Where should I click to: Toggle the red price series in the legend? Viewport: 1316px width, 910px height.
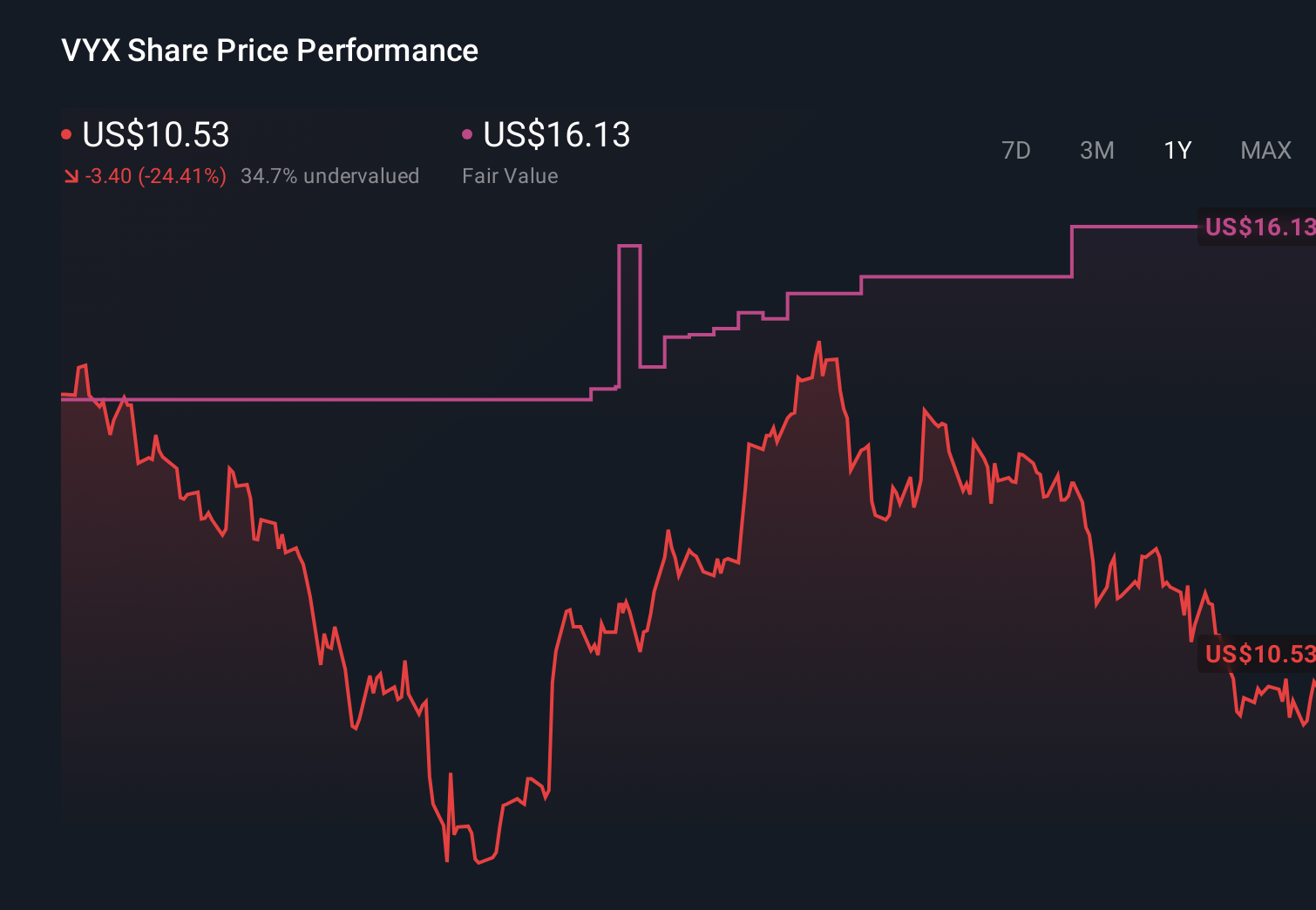coord(67,134)
